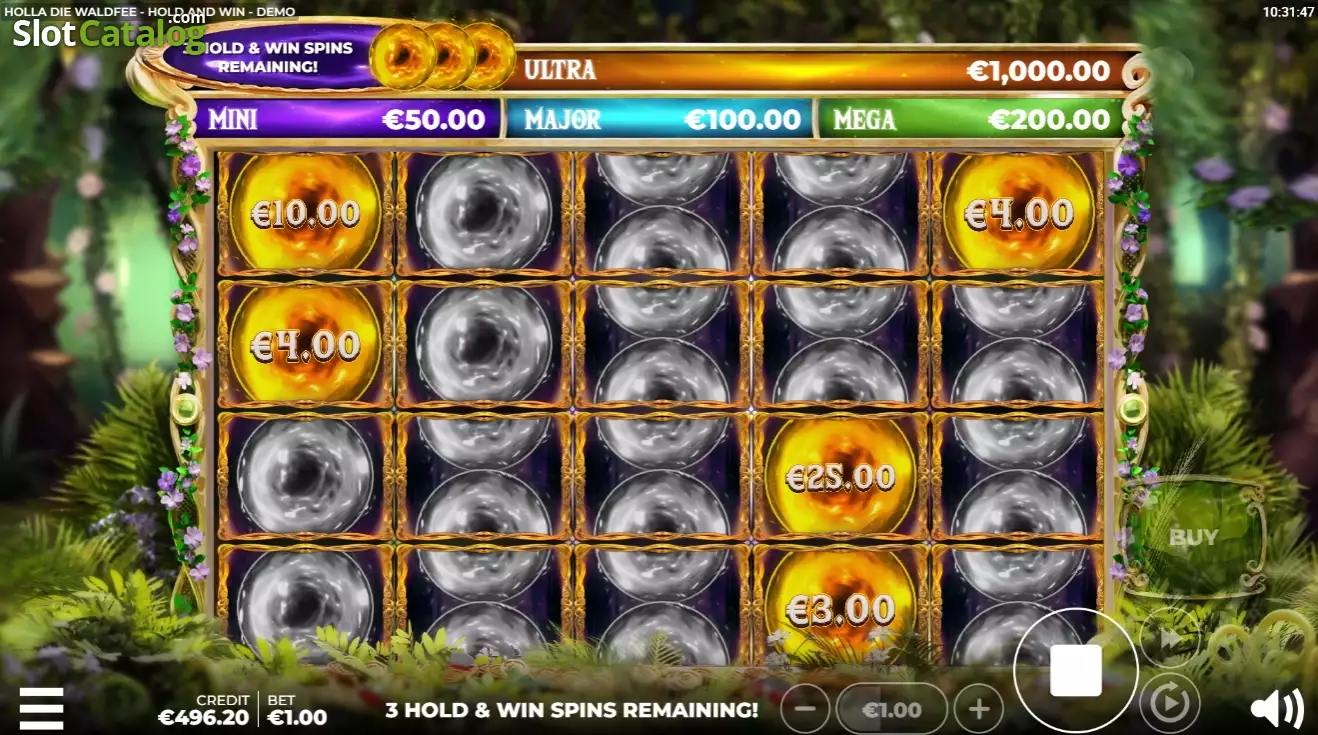Open the hamburger menu icon
This screenshot has width=1318, height=735.
pyautogui.click(x=41, y=708)
